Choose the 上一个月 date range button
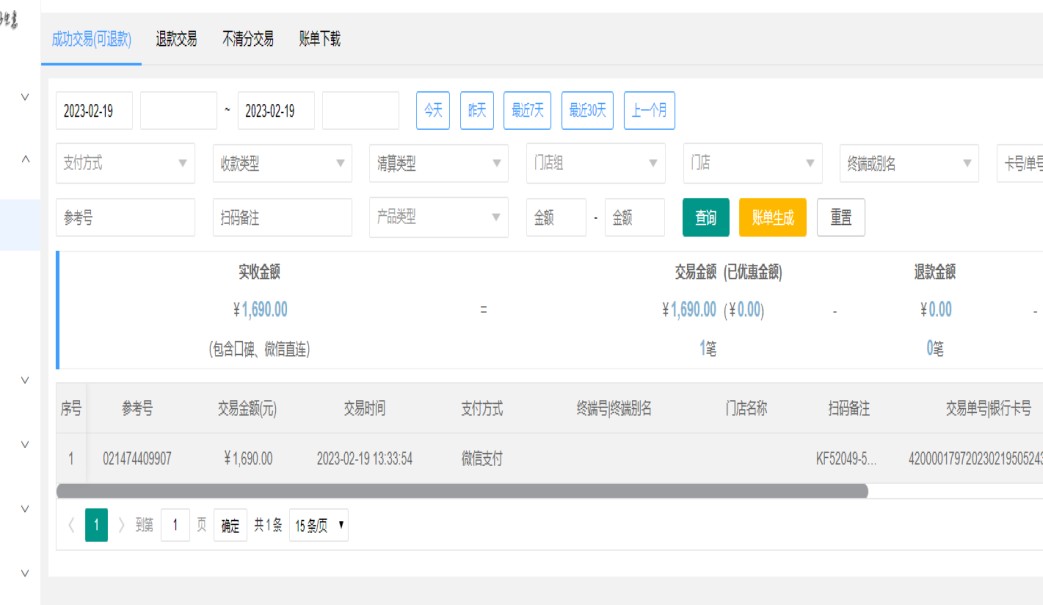 pos(649,111)
